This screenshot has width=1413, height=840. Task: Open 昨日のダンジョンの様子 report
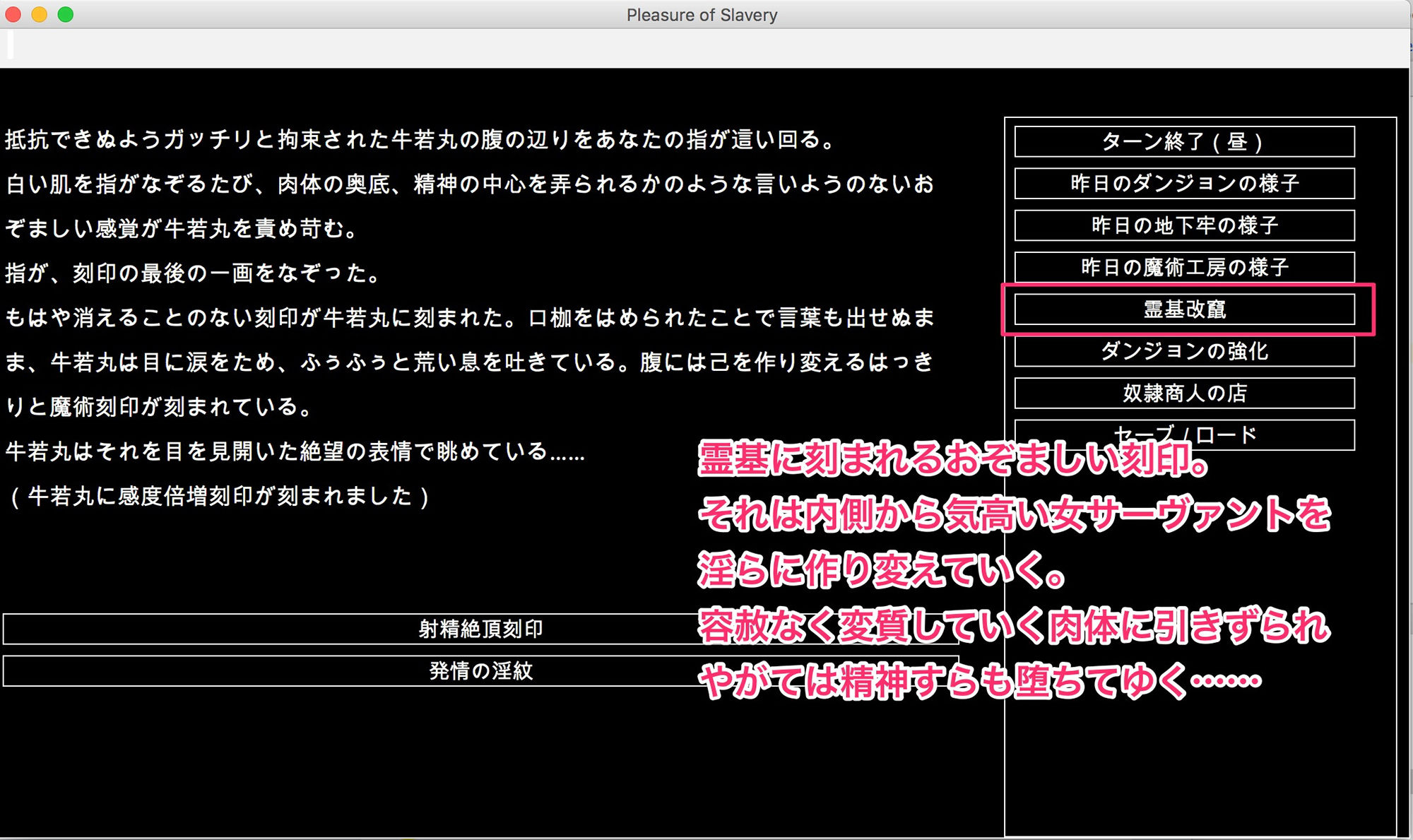1184,184
